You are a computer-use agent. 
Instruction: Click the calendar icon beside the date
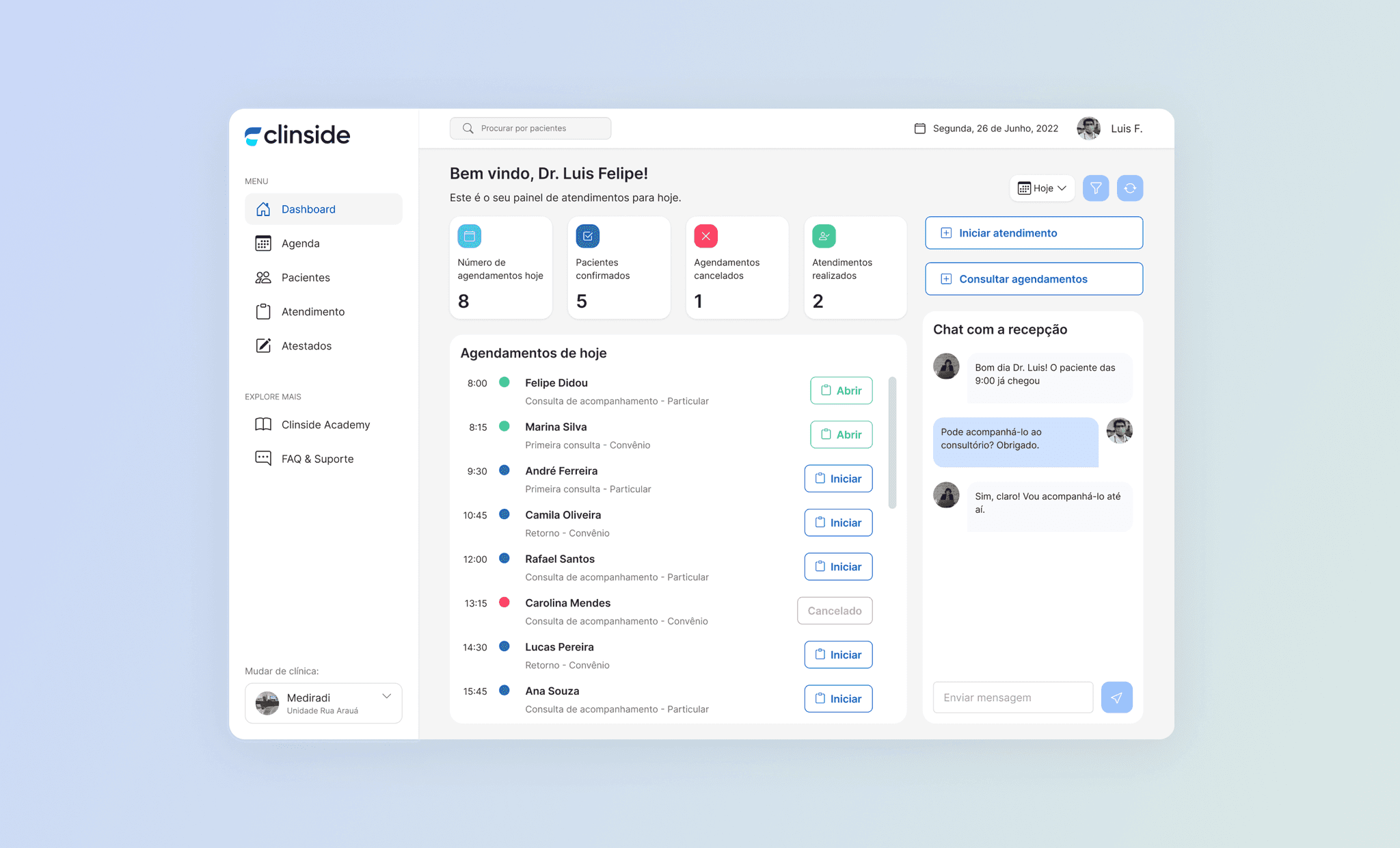tap(919, 129)
